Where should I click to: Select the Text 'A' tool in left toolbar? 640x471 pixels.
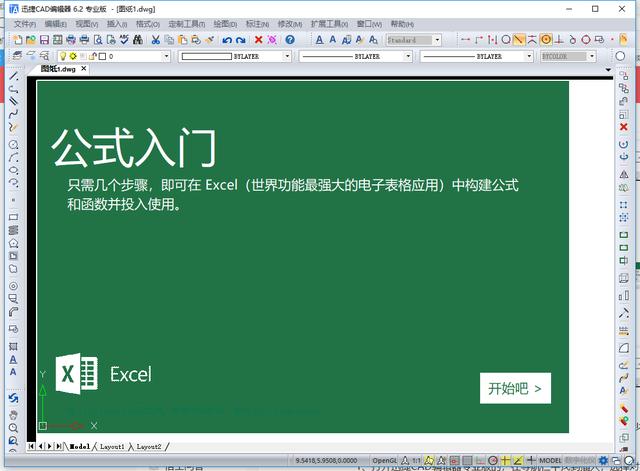click(x=13, y=358)
